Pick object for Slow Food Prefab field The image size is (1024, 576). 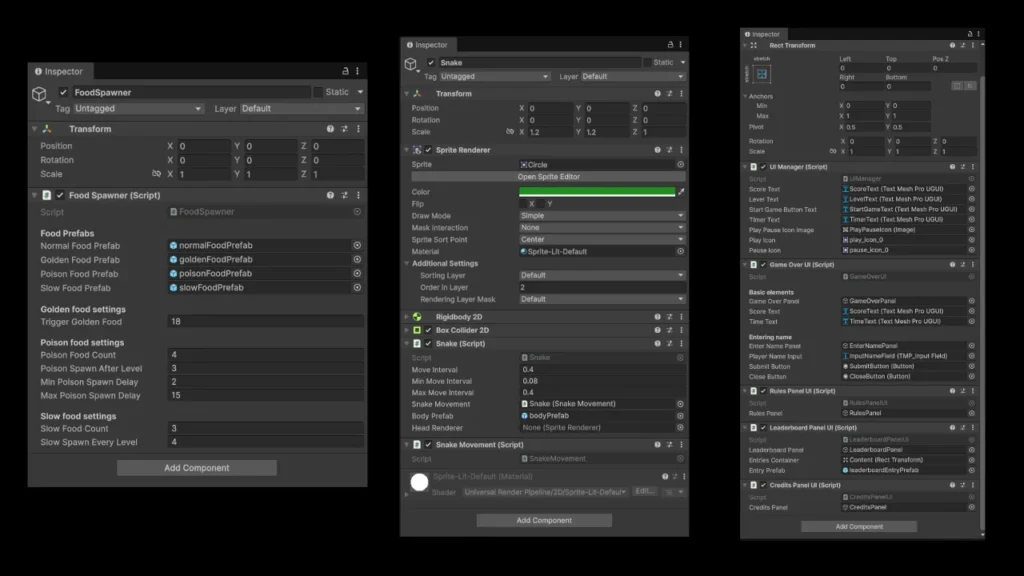point(357,287)
